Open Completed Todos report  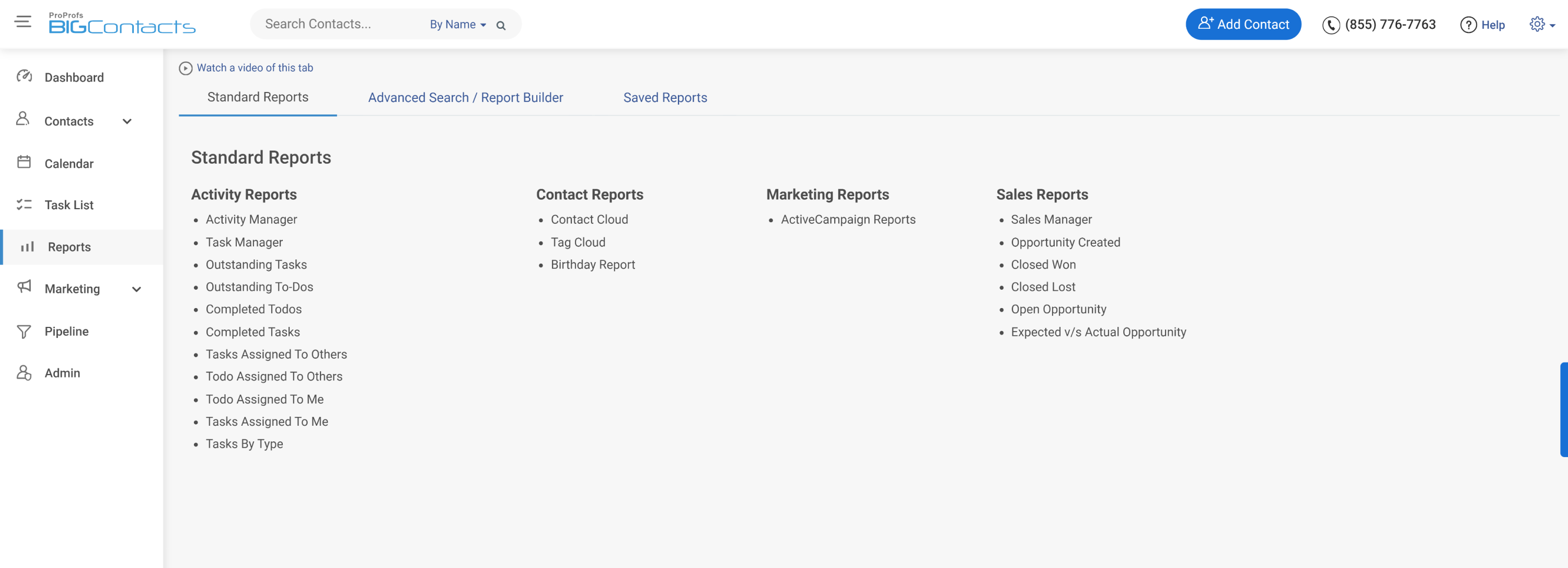coord(254,309)
